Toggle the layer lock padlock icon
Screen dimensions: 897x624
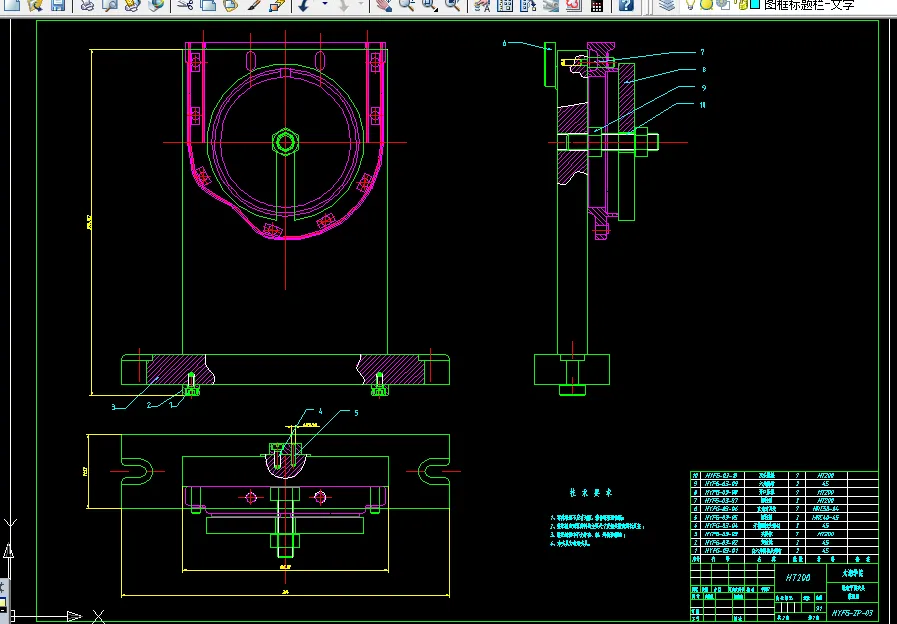click(743, 5)
